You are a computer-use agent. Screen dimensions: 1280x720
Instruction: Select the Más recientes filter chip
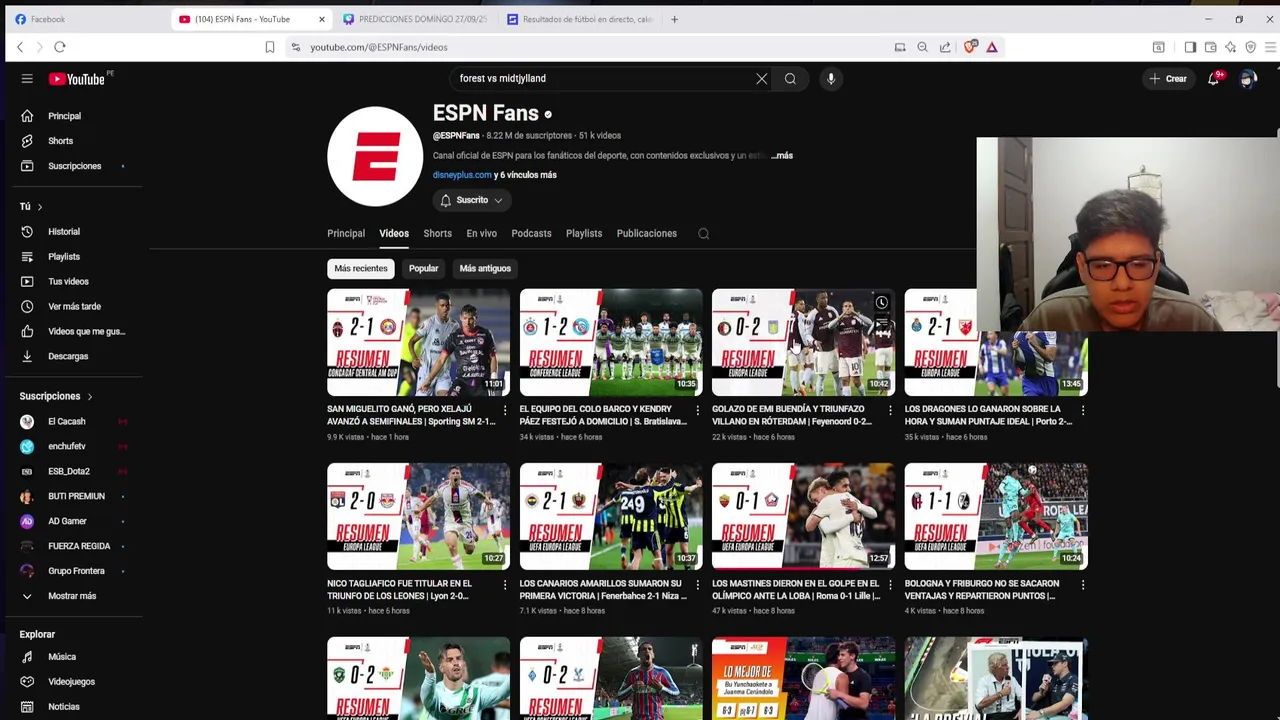(x=361, y=268)
